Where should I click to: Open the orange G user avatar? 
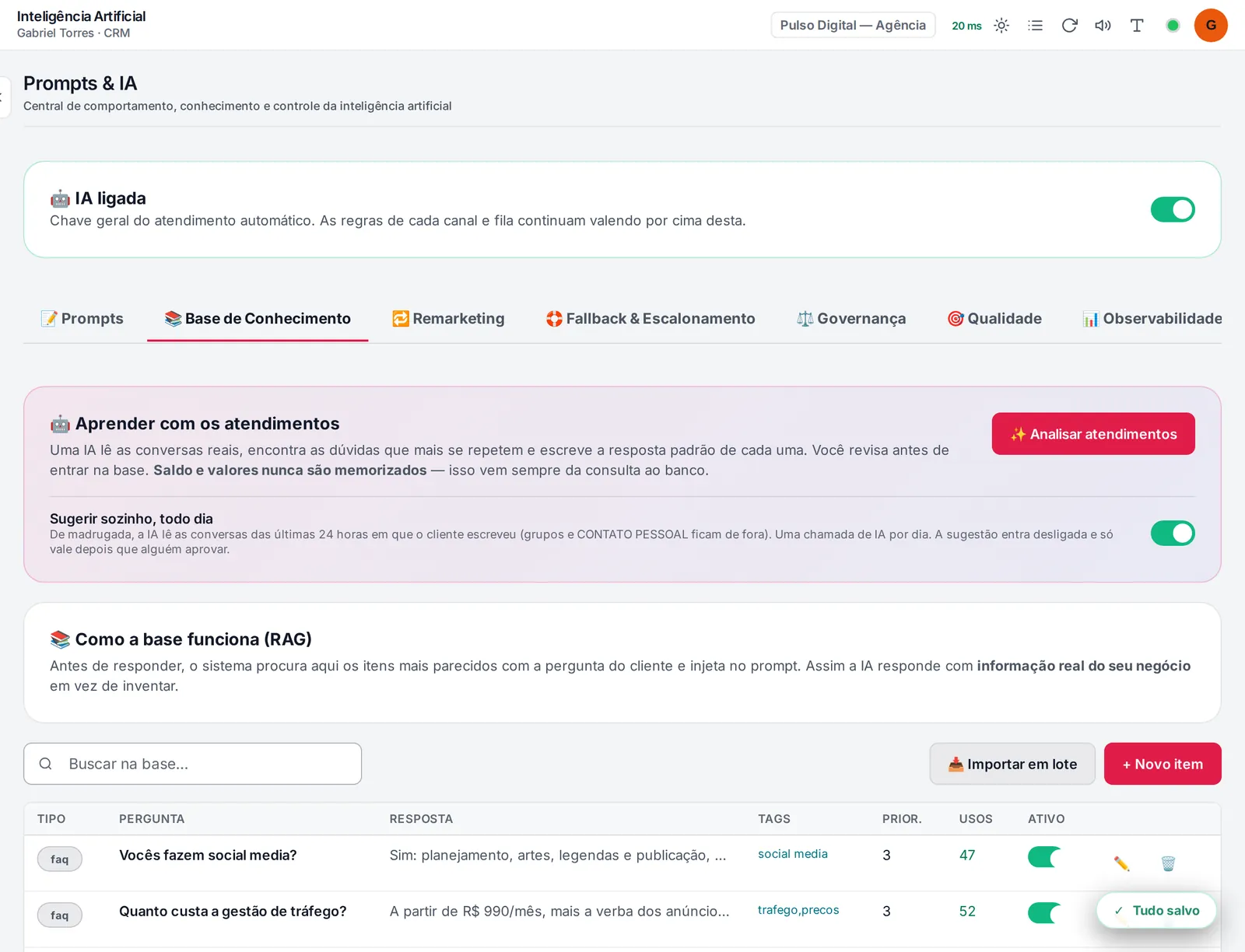pos(1211,26)
